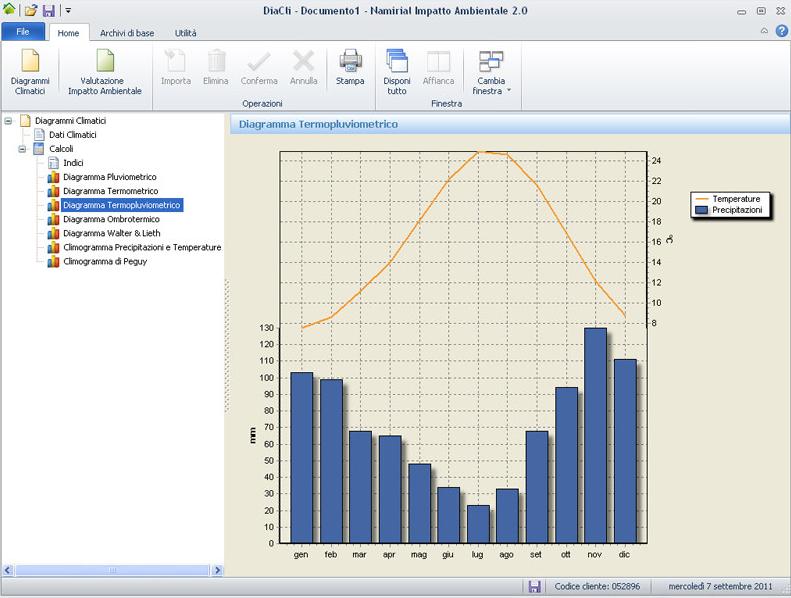This screenshot has height=598, width=791.
Task: Collapse the Calcoli tree node
Action: (23, 149)
